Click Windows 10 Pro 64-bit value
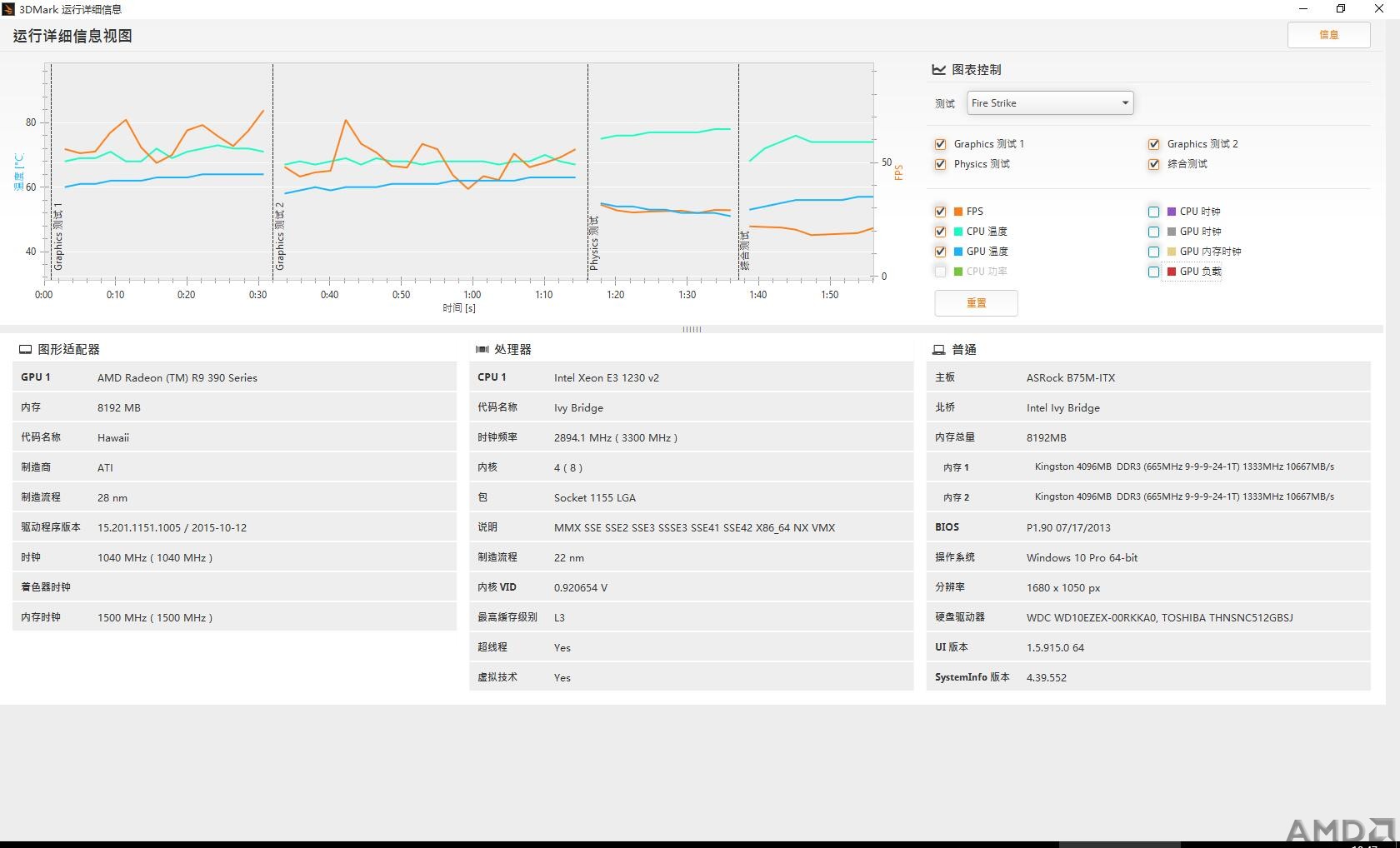 [1082, 558]
